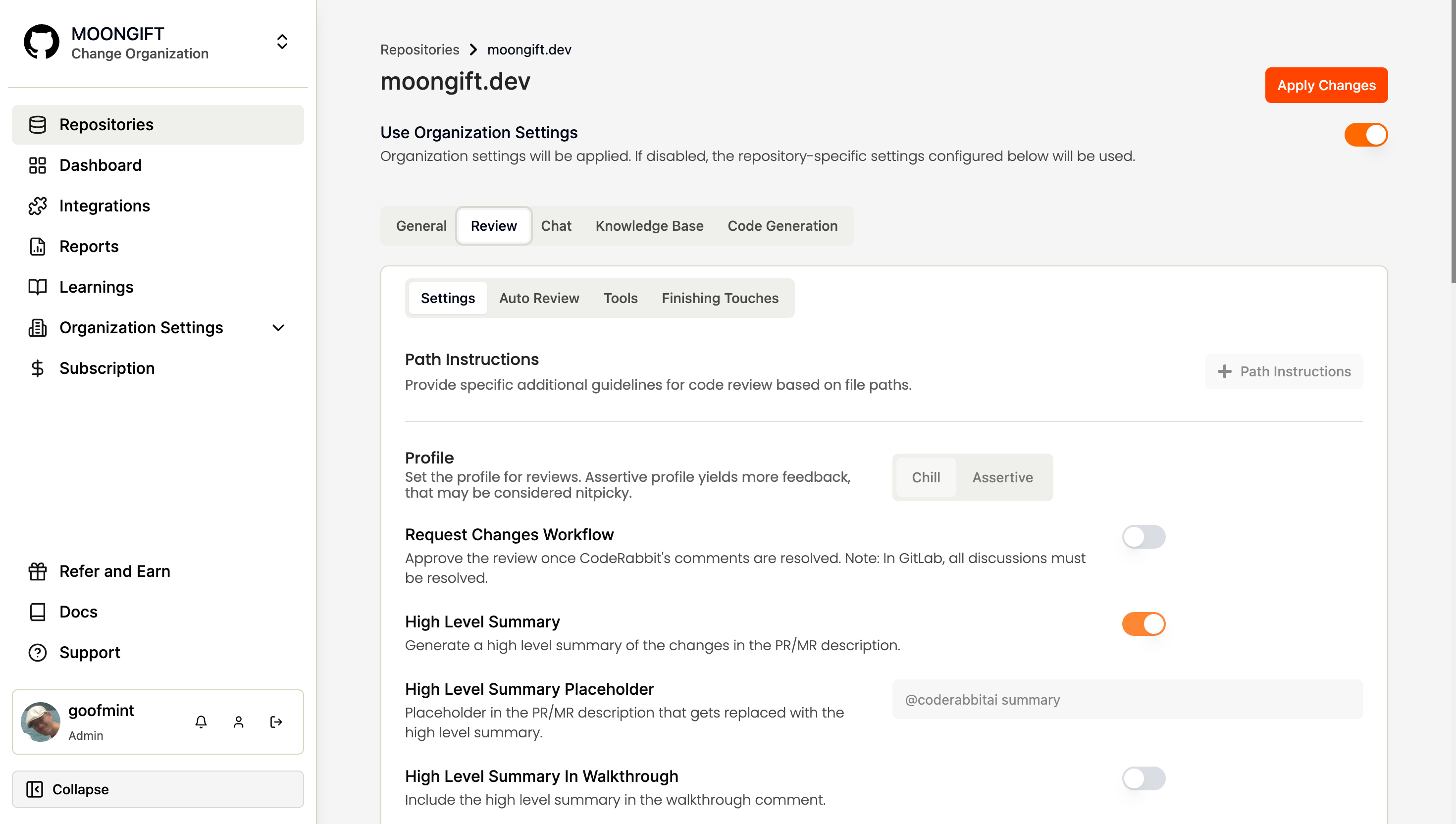1456x824 pixels.
Task: Click the notification bell icon
Action: [x=201, y=721]
